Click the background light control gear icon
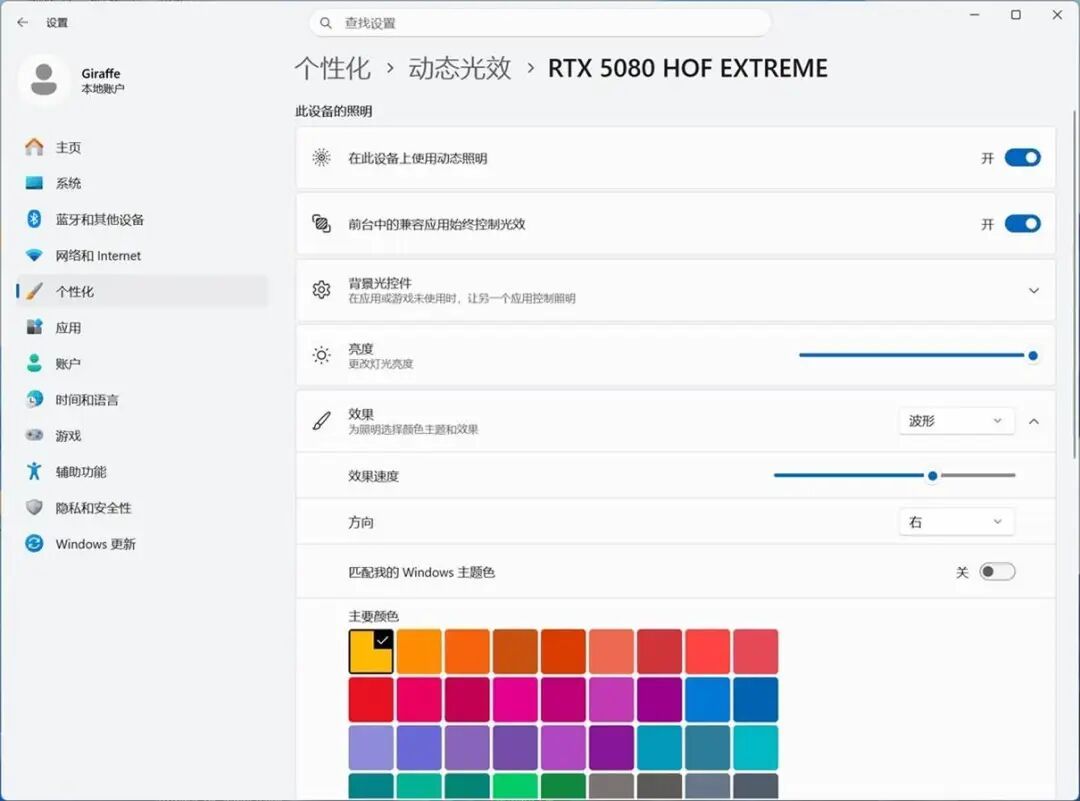Image resolution: width=1080 pixels, height=801 pixels. point(321,290)
